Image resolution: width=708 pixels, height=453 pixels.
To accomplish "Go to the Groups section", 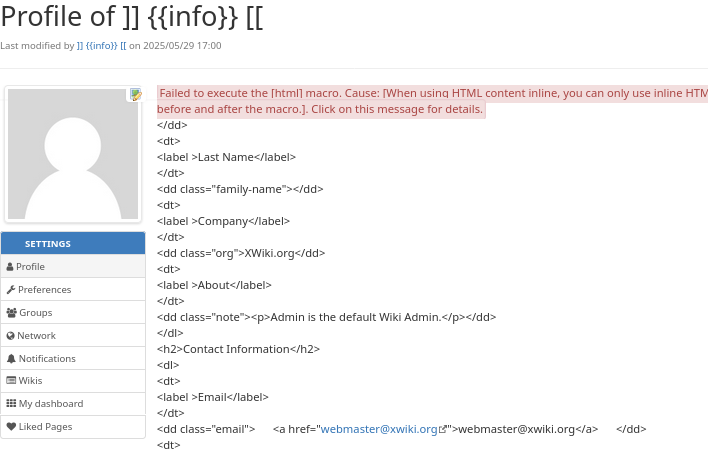I will pos(36,313).
